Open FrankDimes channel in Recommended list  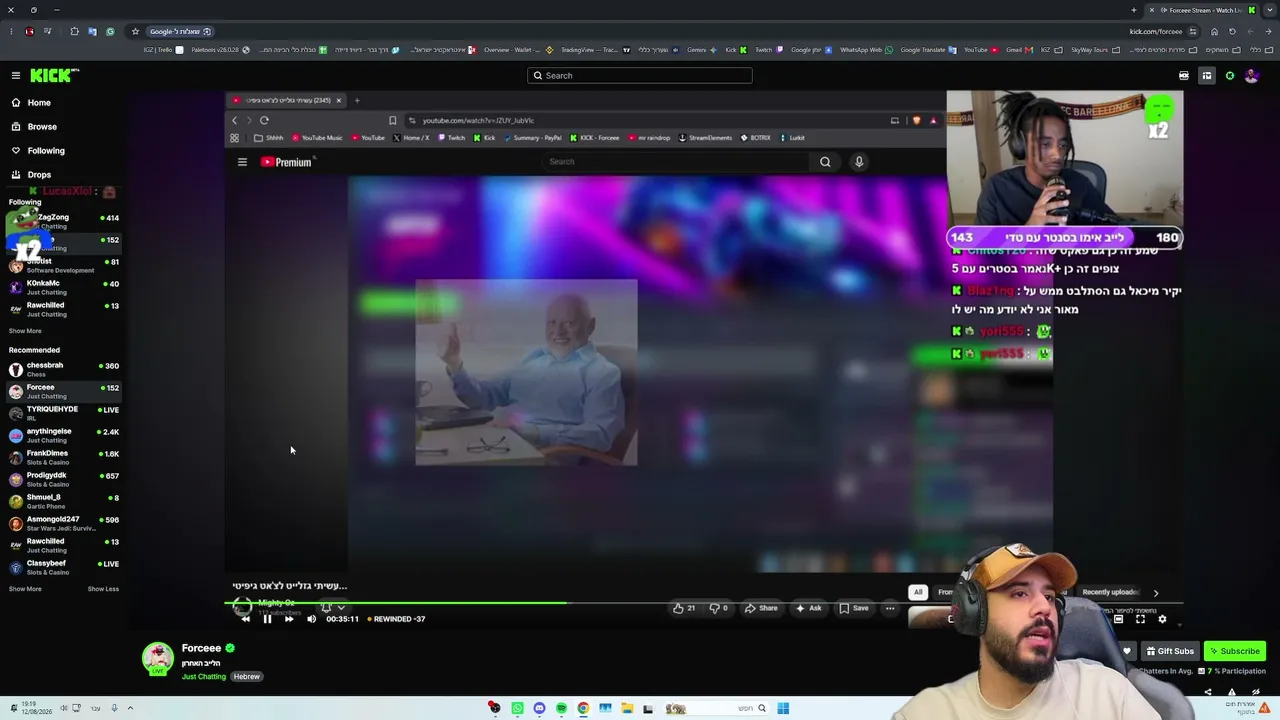[x=62, y=458]
